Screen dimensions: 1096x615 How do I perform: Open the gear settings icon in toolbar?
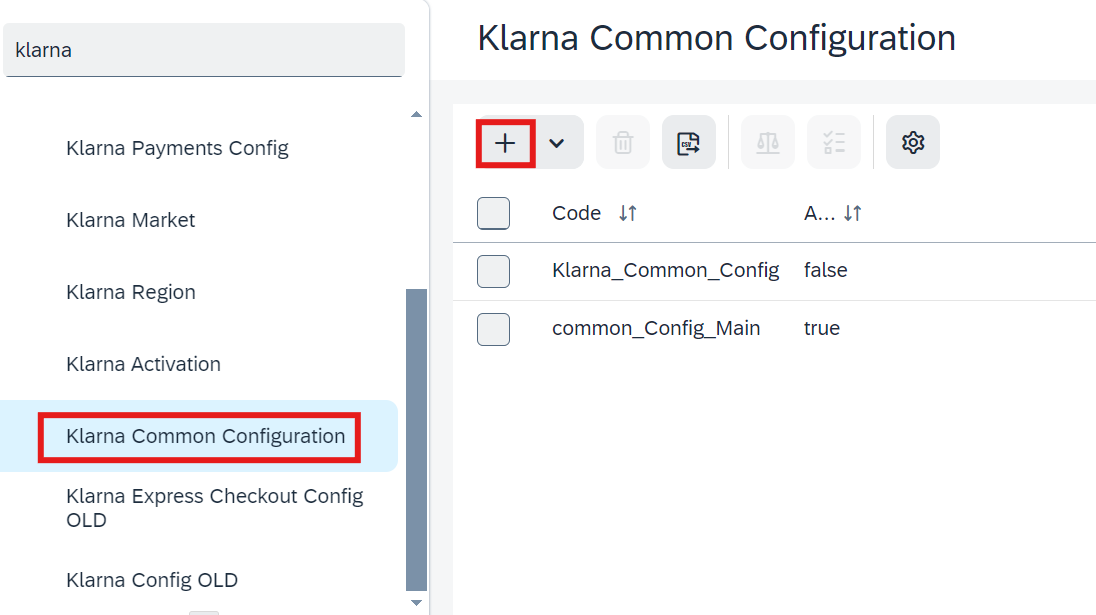[913, 143]
